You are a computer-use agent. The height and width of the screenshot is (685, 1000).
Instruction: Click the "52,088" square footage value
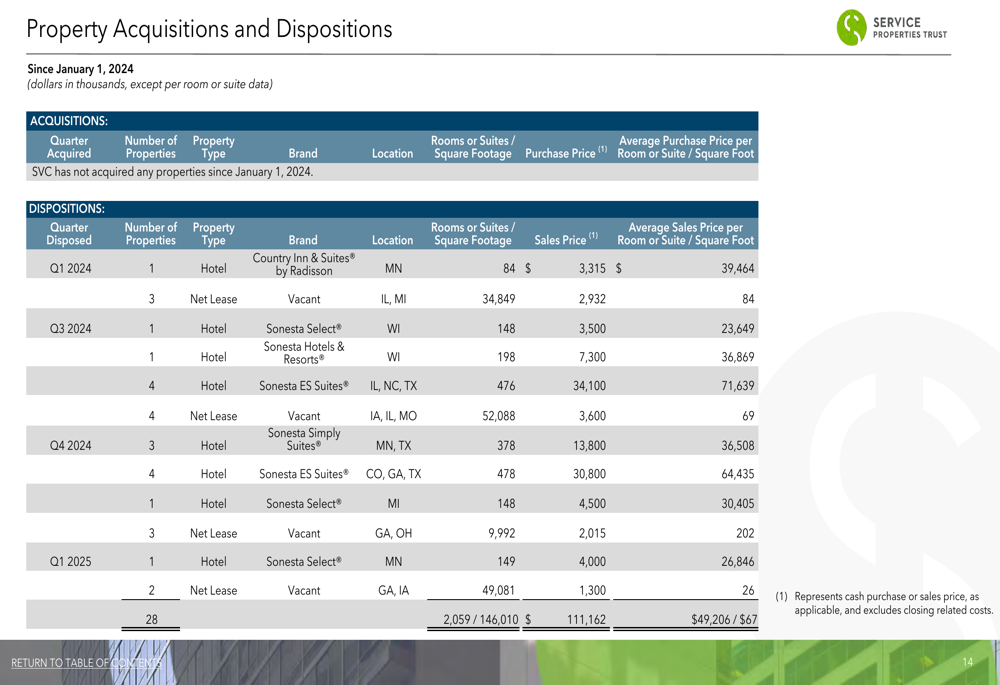[x=499, y=416]
